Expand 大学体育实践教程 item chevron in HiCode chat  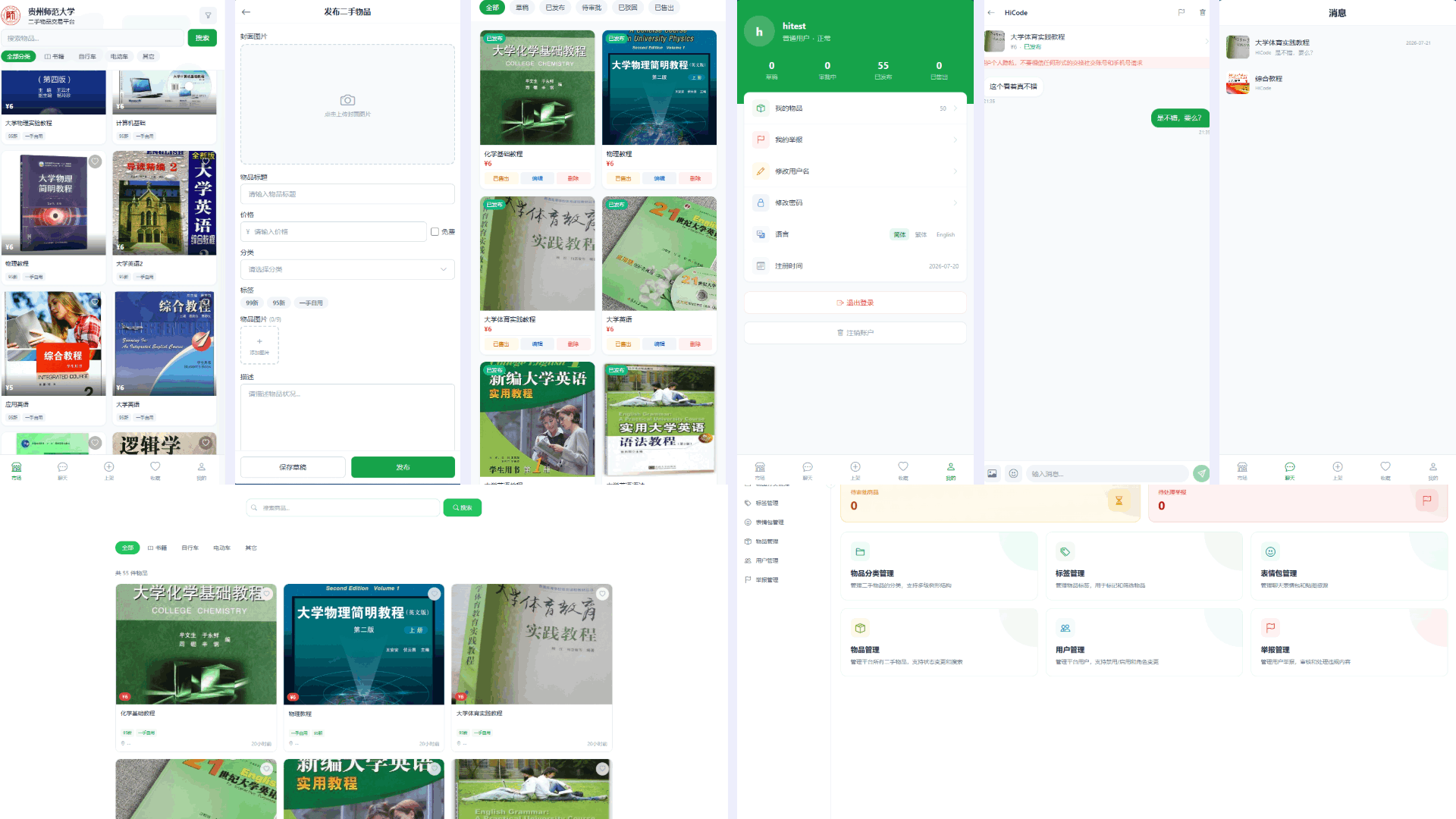click(x=1206, y=42)
